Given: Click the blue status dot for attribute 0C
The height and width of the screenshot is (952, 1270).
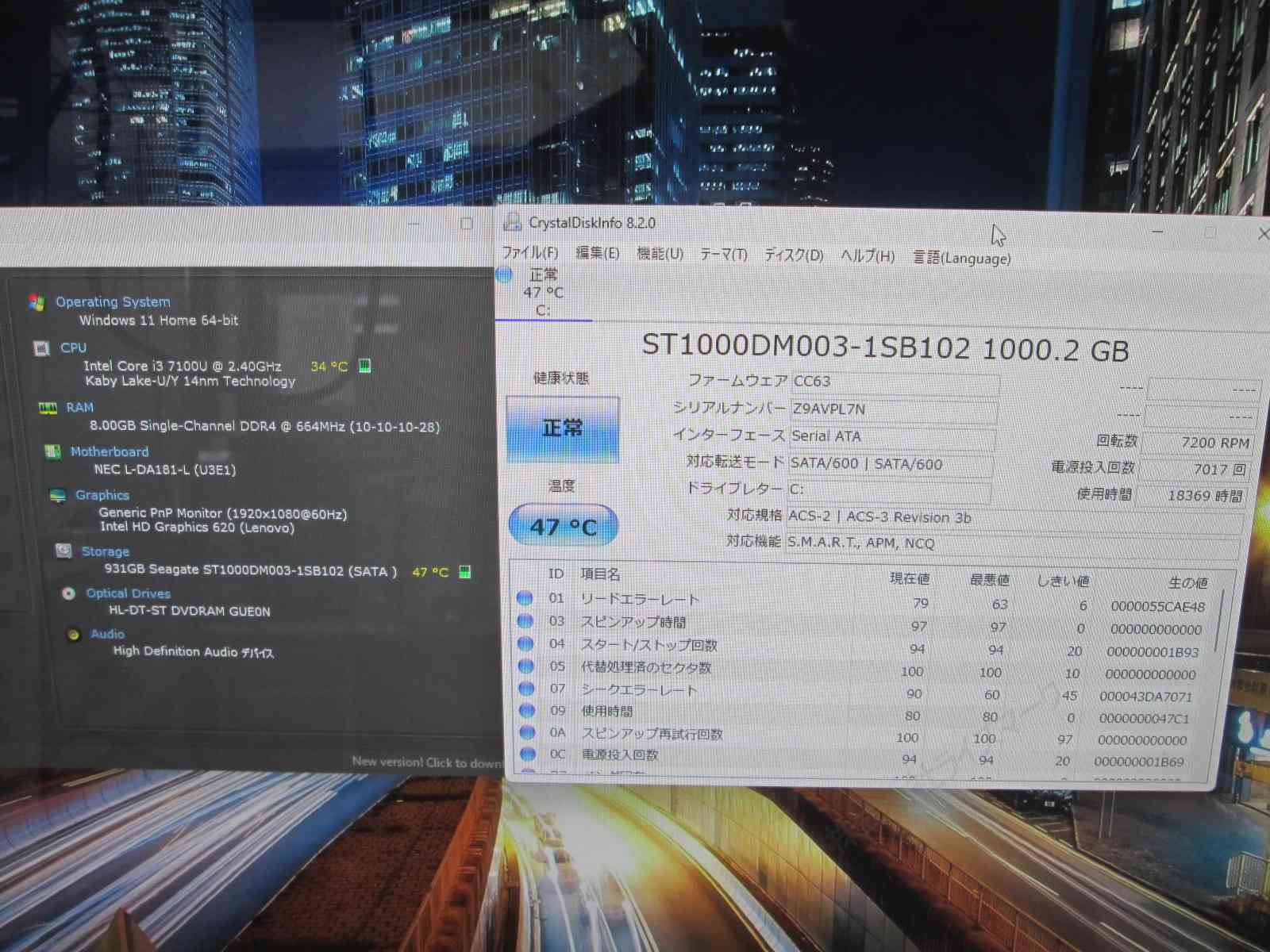Looking at the screenshot, I should pyautogui.click(x=529, y=754).
